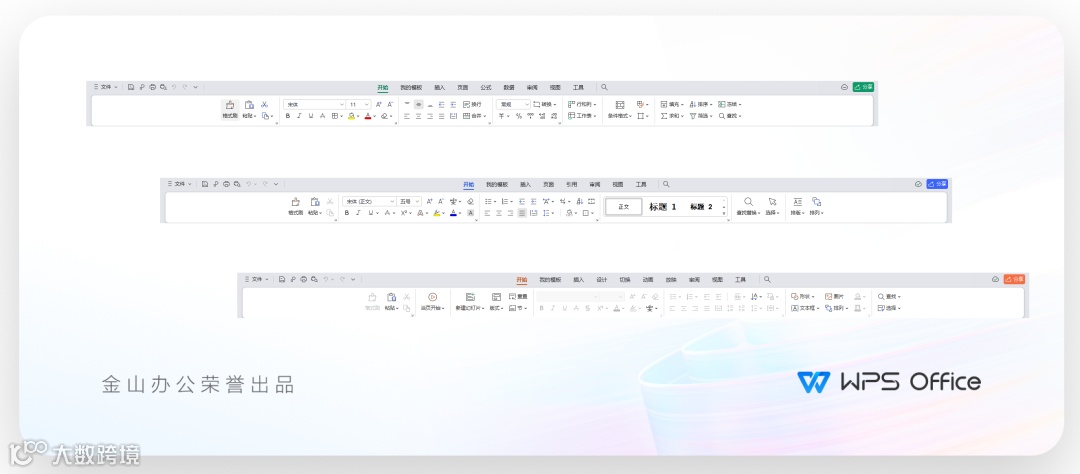The height and width of the screenshot is (474, 1080).
Task: Open the 文件 (File) menu dropdown in the spreadsheet window
Action: pos(105,87)
